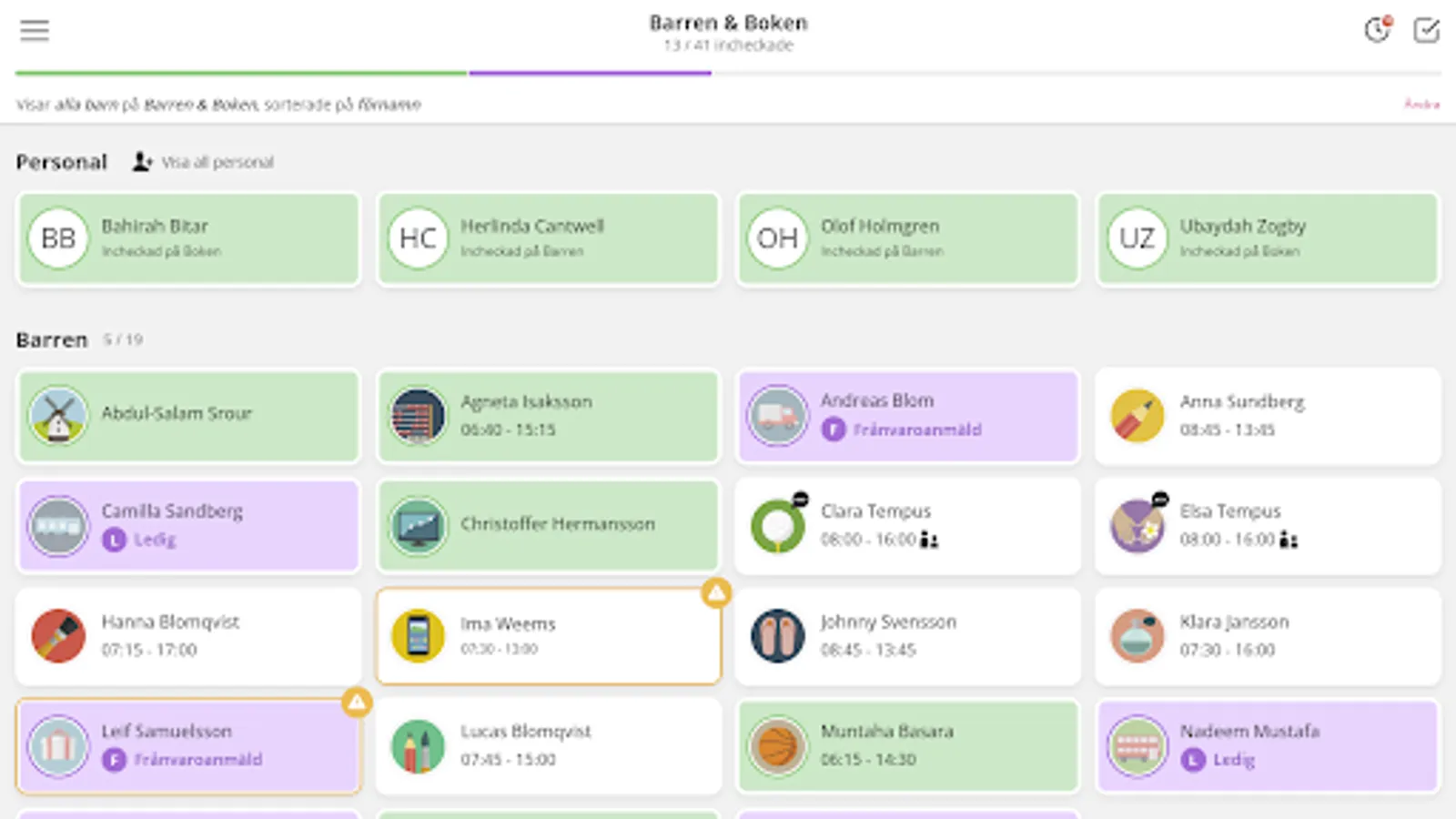Click Muntaha Basara's basketball avatar
The image size is (1456, 819).
pyautogui.click(x=777, y=746)
